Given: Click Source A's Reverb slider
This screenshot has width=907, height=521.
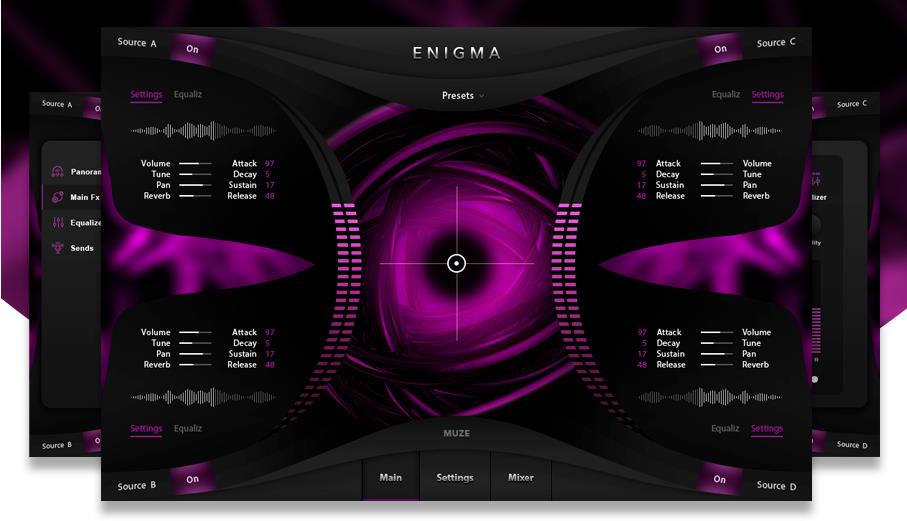Looking at the screenshot, I should tap(195, 196).
